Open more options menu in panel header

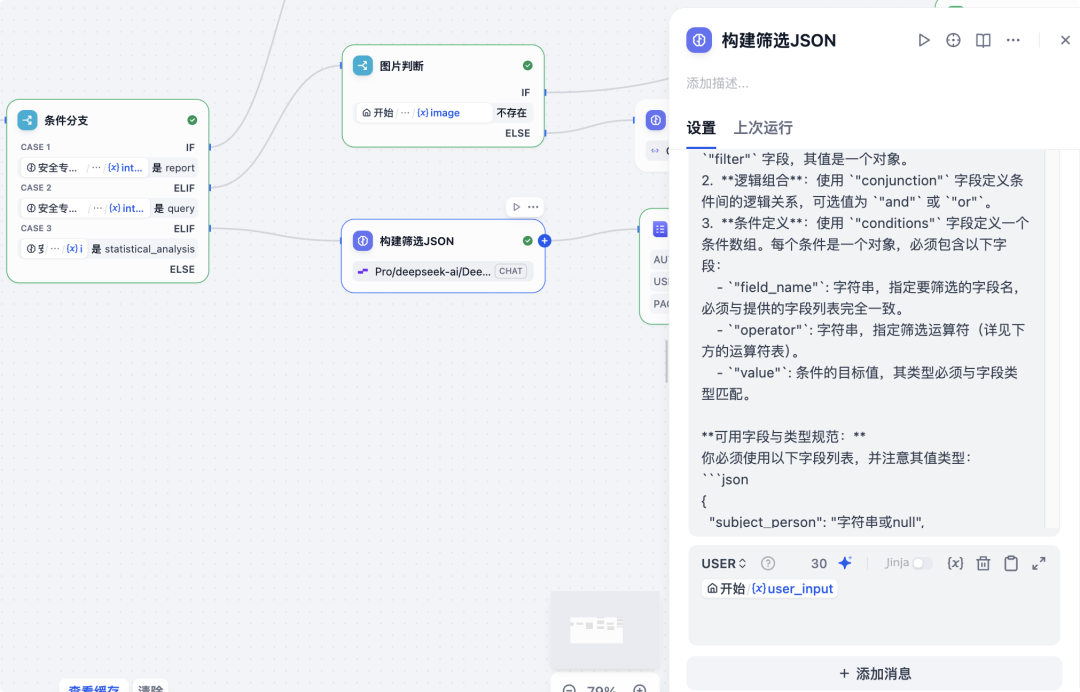pos(1012,41)
